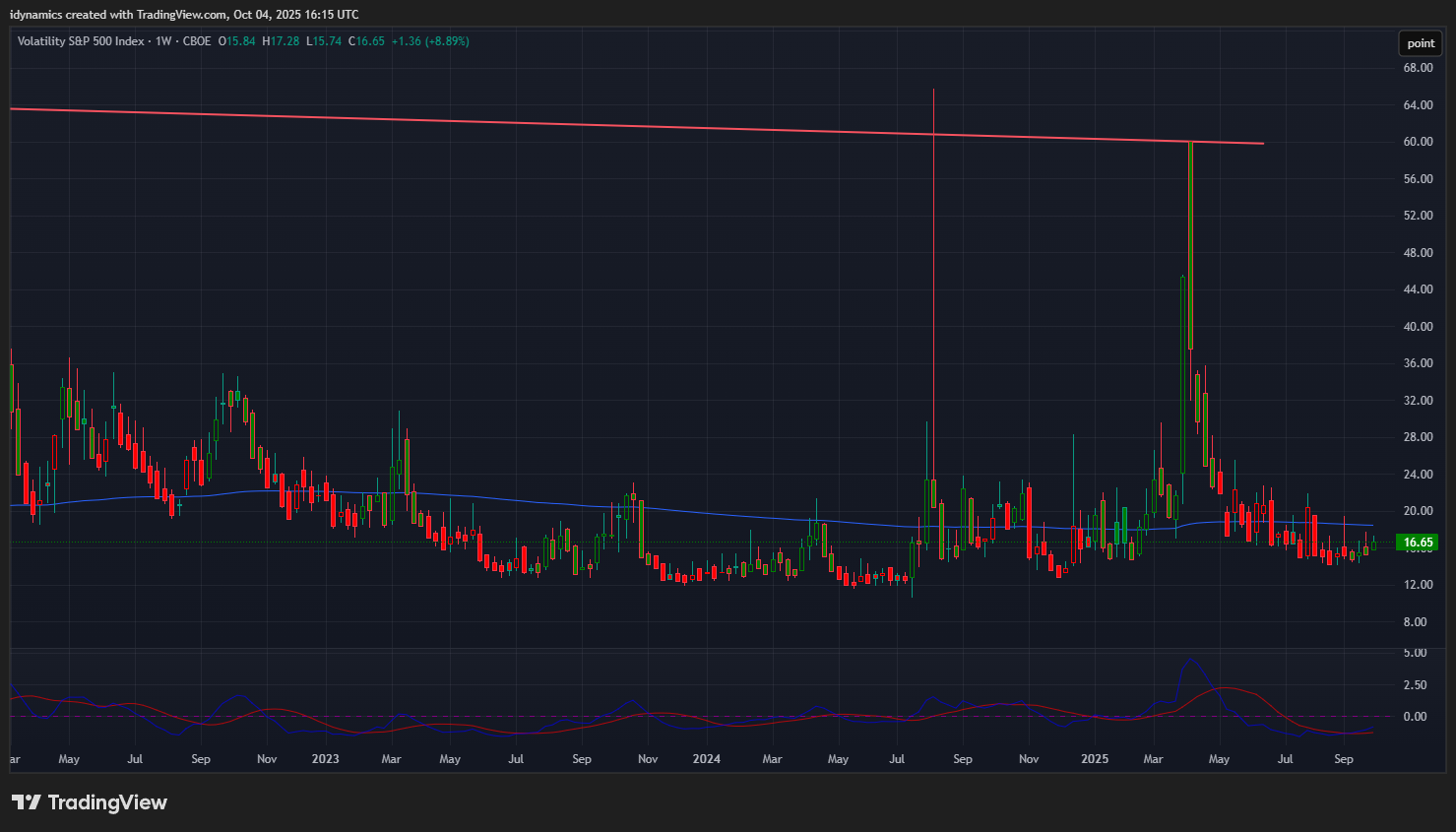Click the 0.00 label on indicator scale
This screenshot has width=1456, height=832.
point(1415,717)
